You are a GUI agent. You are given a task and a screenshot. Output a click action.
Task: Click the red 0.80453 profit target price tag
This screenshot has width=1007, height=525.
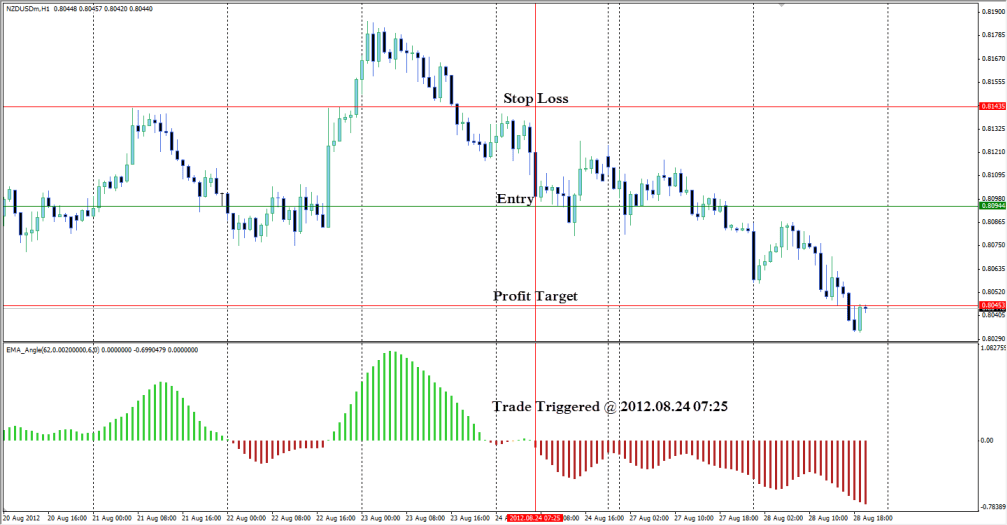992,305
